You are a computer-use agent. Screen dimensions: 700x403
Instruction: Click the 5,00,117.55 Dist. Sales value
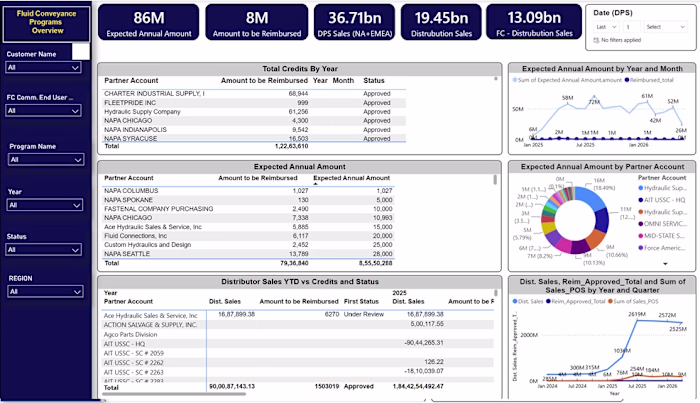click(x=427, y=324)
